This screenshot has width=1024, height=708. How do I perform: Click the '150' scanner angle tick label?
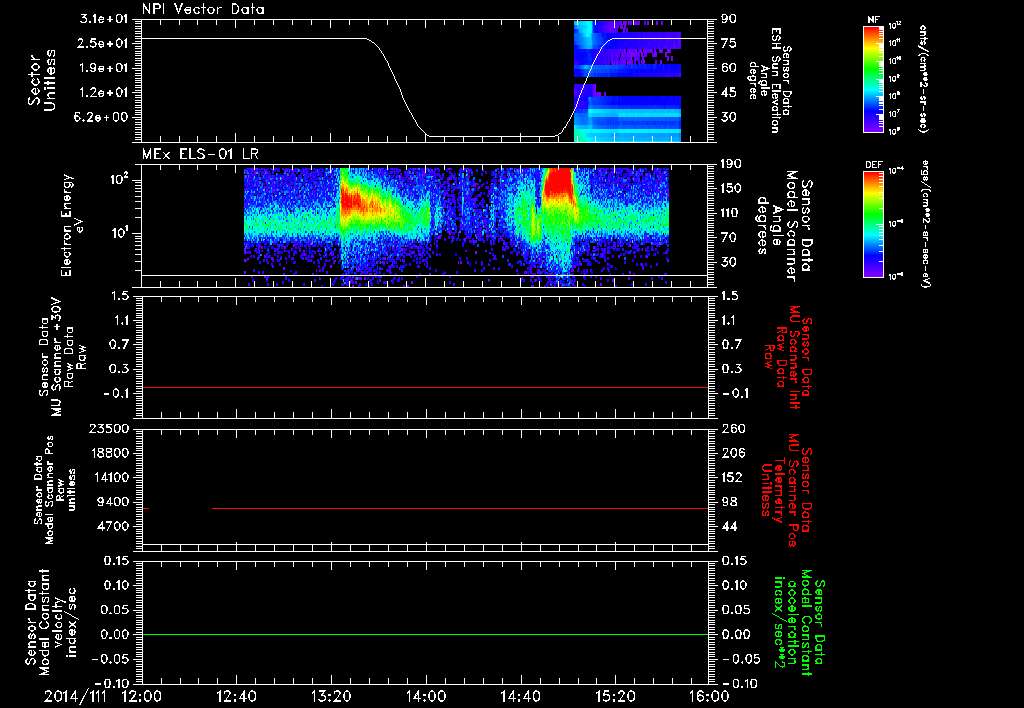point(733,189)
